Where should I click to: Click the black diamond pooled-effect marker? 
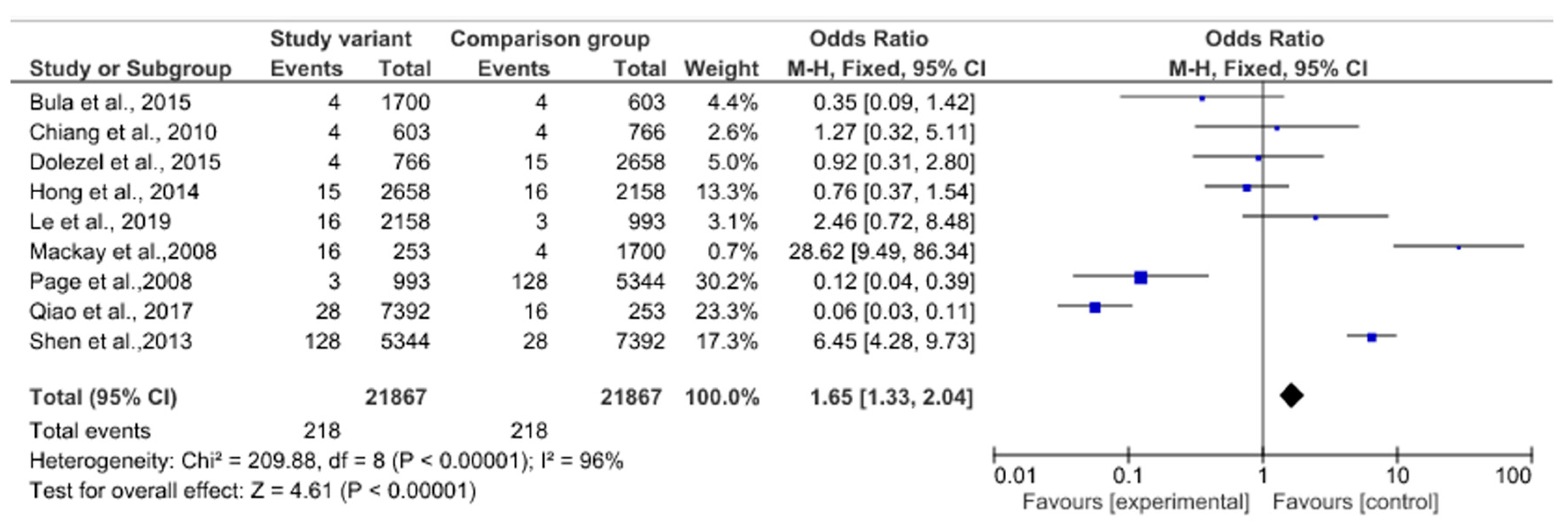tap(1291, 396)
